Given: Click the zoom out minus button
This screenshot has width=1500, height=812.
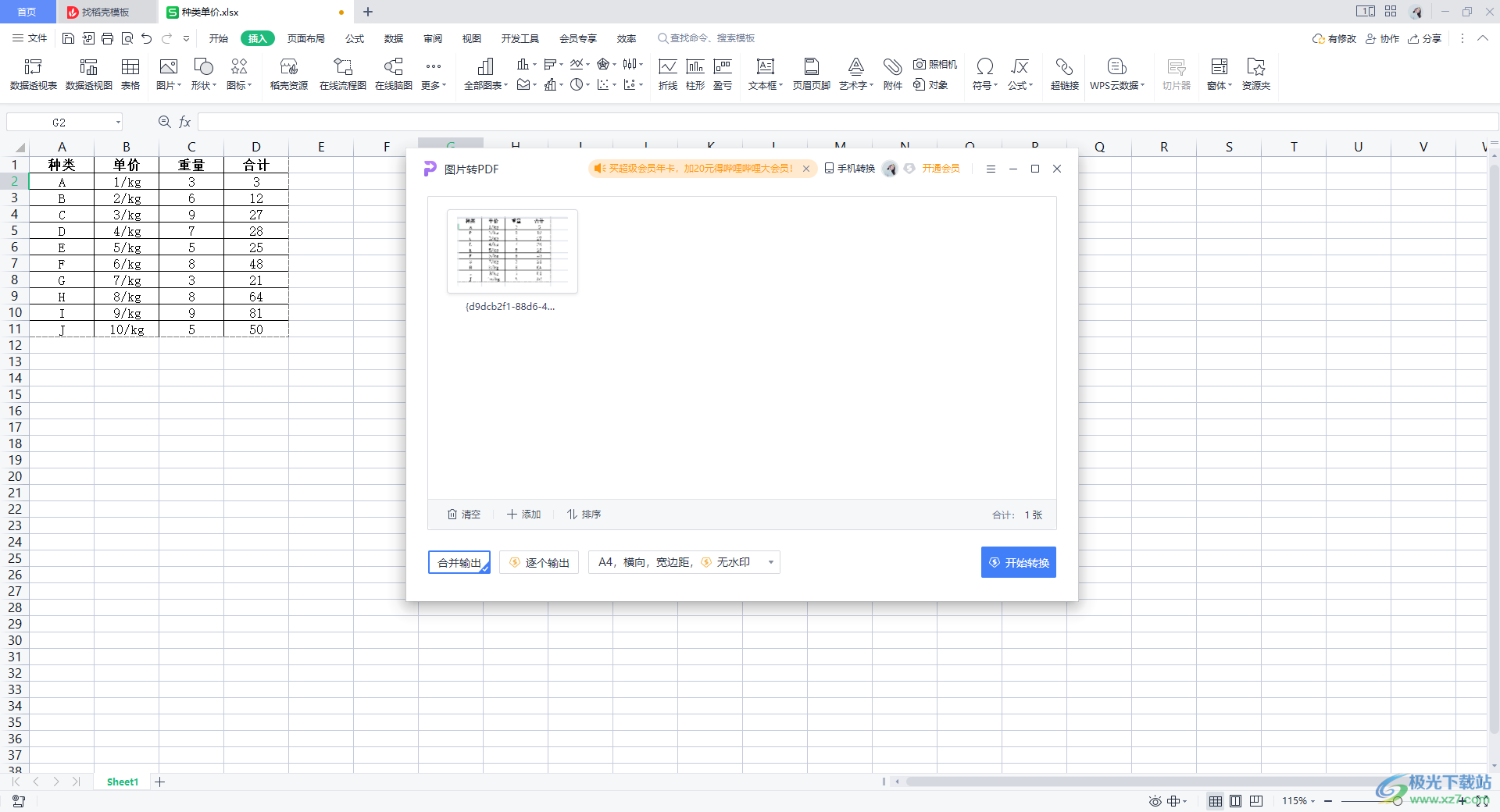Looking at the screenshot, I should (1328, 801).
